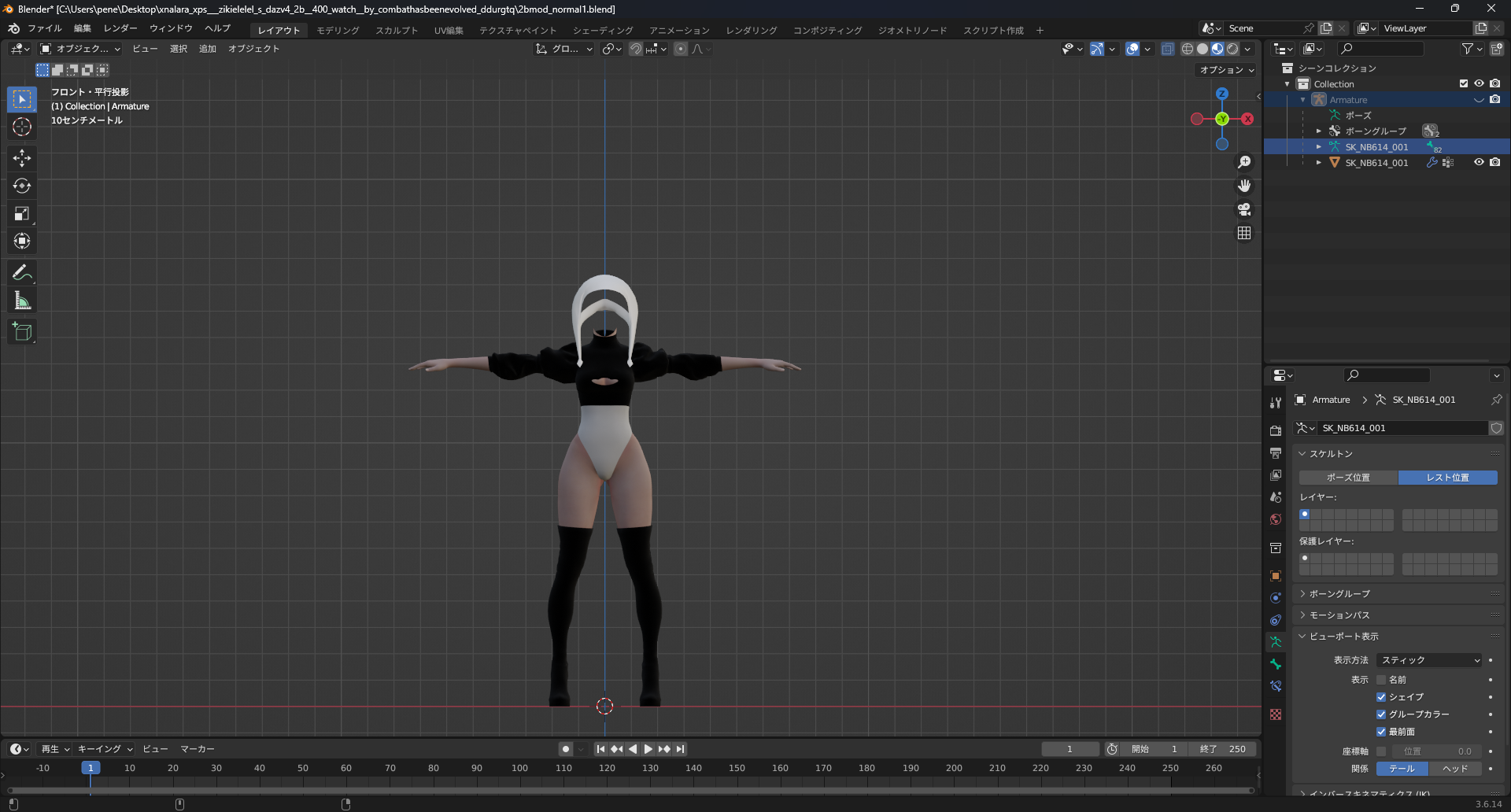Open the Object properties tab icon

point(1276,576)
